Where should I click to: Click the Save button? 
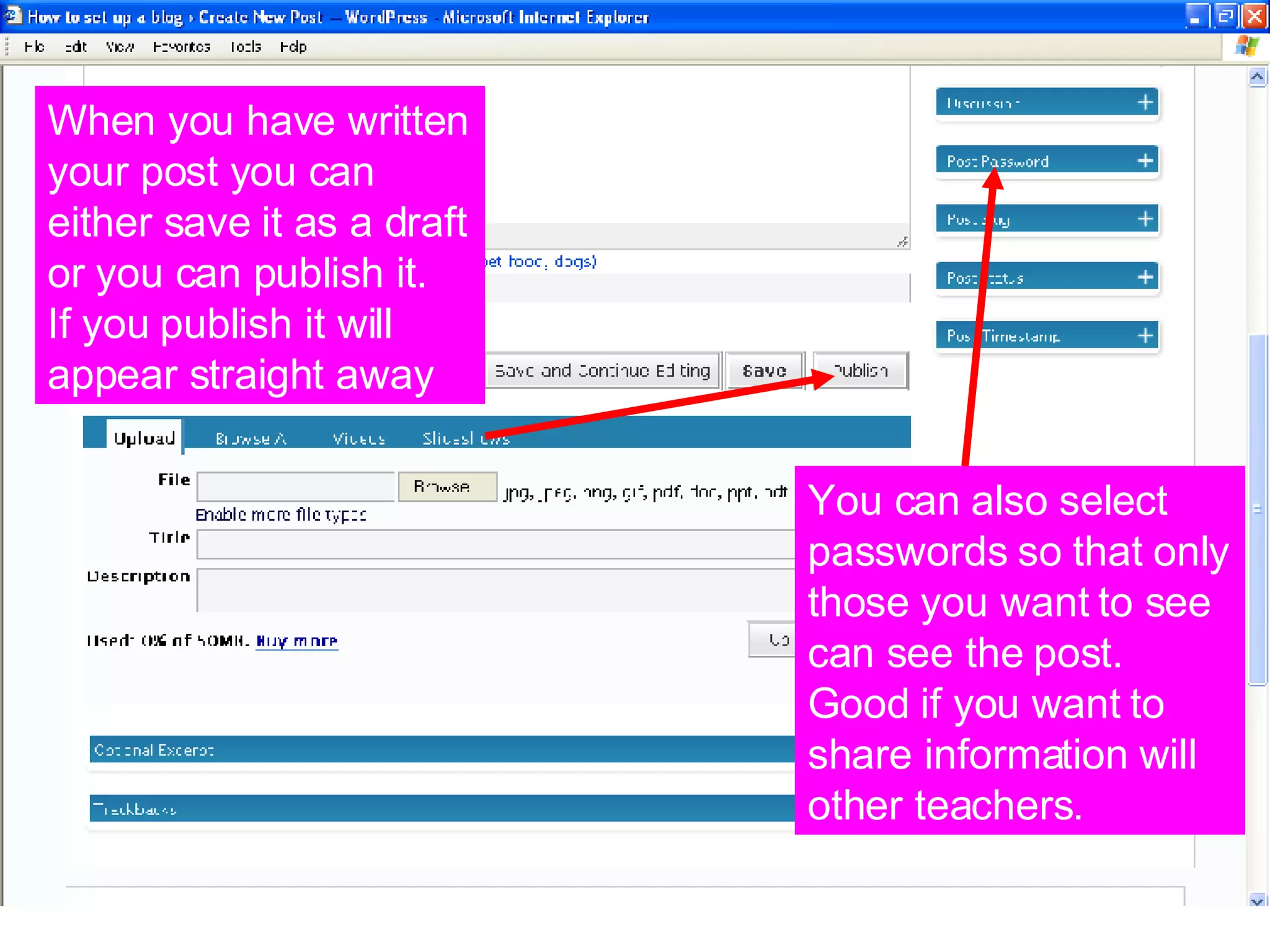coord(765,371)
